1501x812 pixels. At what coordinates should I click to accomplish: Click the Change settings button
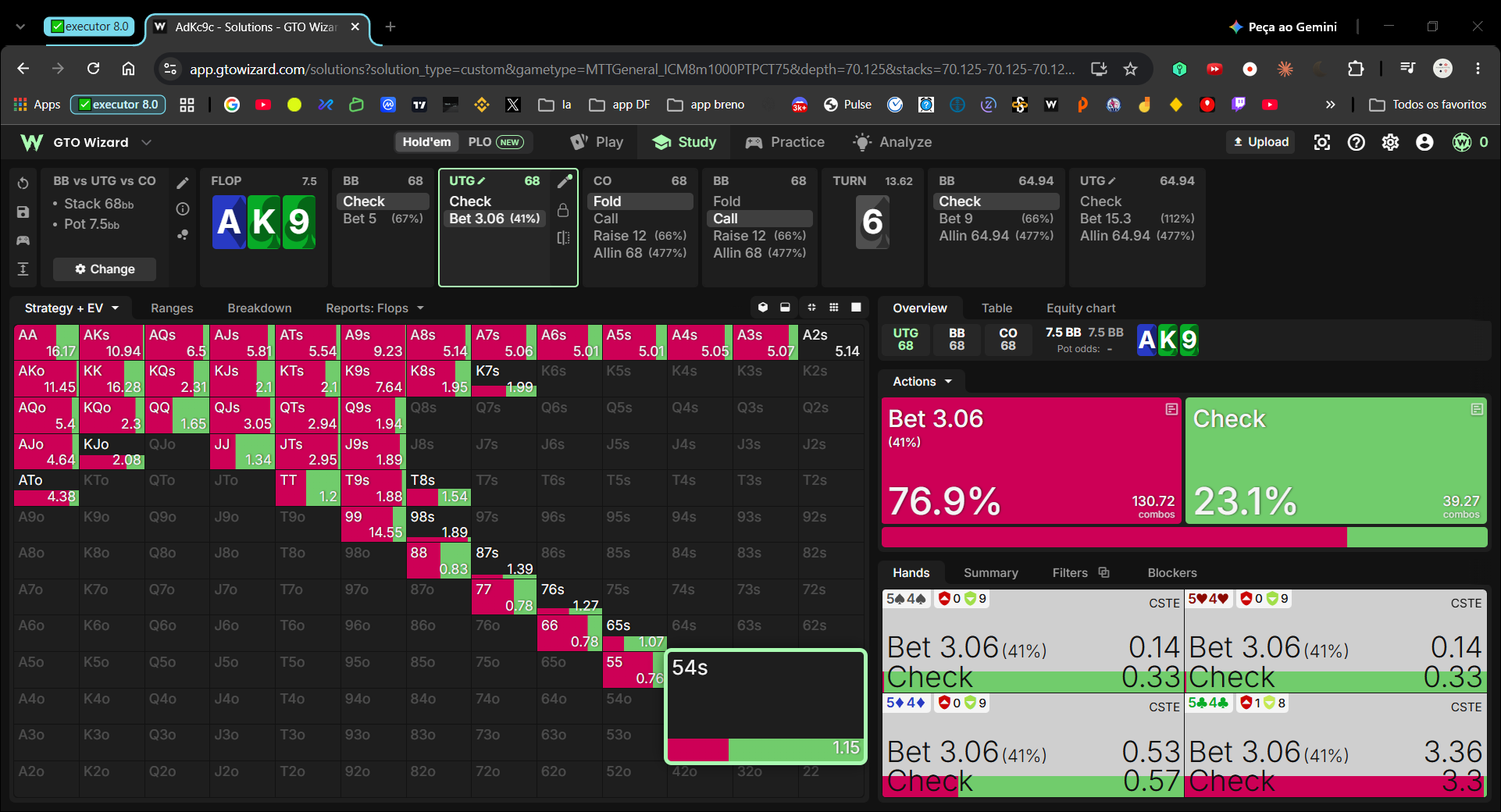105,269
